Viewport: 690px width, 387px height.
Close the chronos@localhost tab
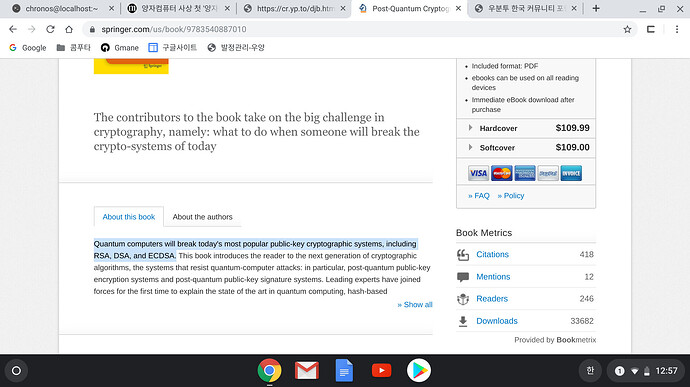coord(111,8)
